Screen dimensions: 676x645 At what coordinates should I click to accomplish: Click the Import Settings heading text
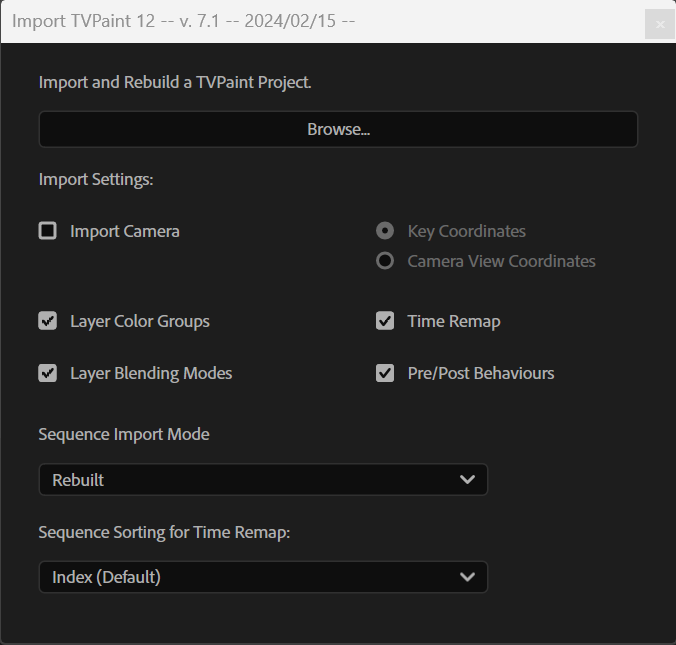[x=96, y=180]
